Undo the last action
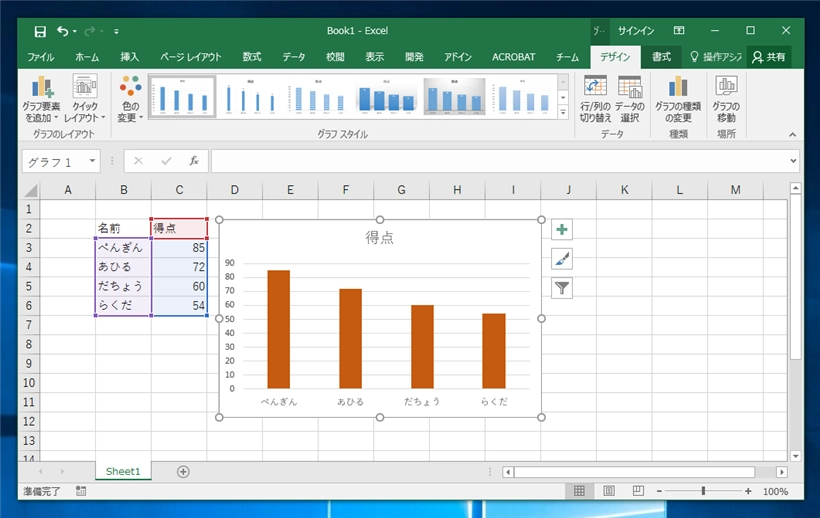Screen dimensions: 820x518 [x=62, y=31]
